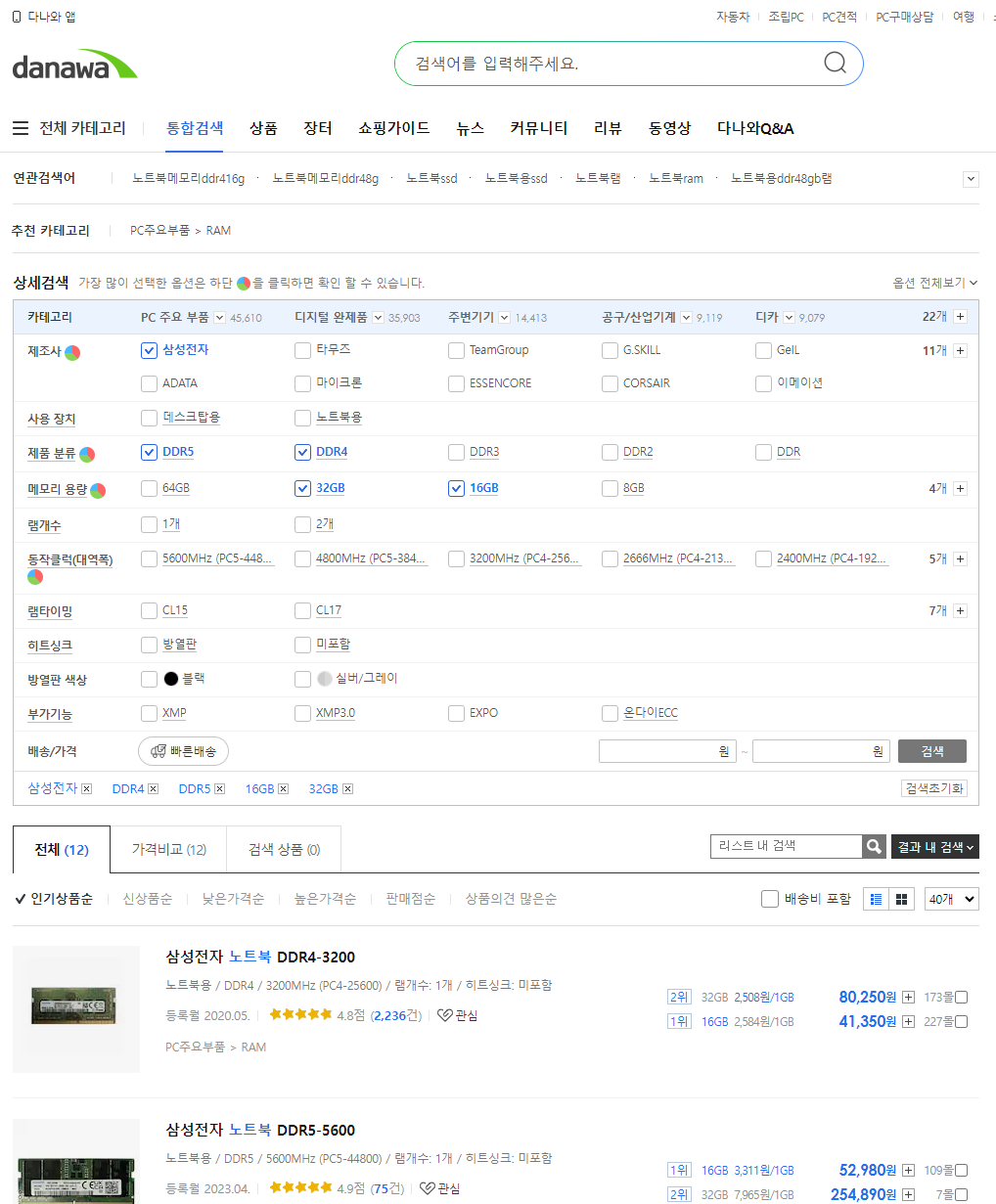Open the 쇼핑가이드 menu tab
996x1204 pixels.
(x=394, y=128)
